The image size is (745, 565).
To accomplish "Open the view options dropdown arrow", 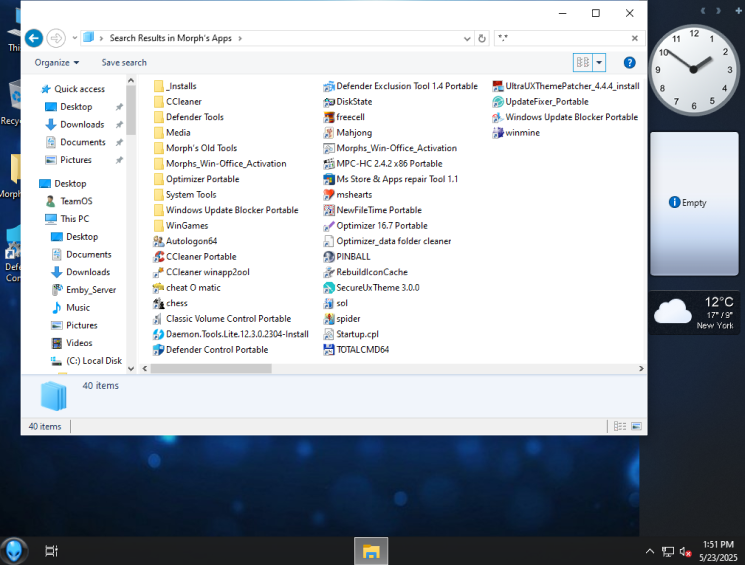I will (x=599, y=62).
